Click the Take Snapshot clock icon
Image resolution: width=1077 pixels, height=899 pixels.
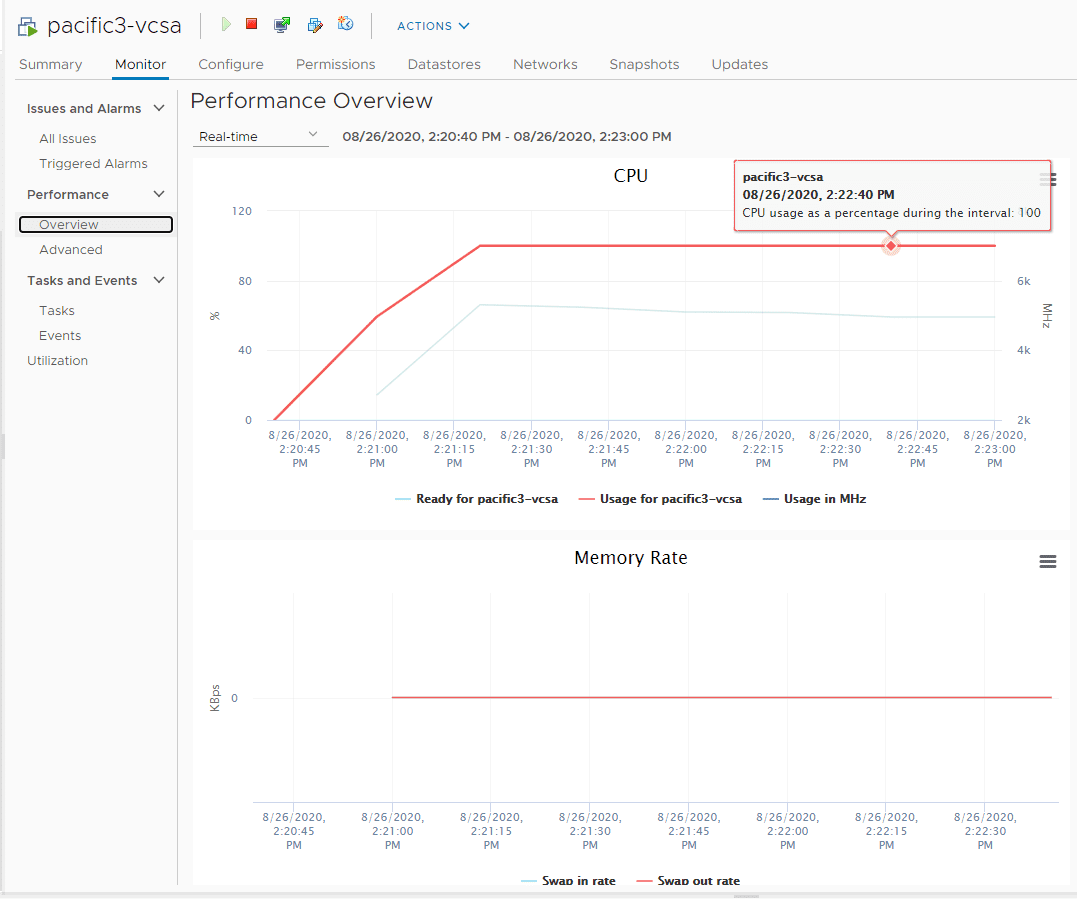click(x=346, y=24)
